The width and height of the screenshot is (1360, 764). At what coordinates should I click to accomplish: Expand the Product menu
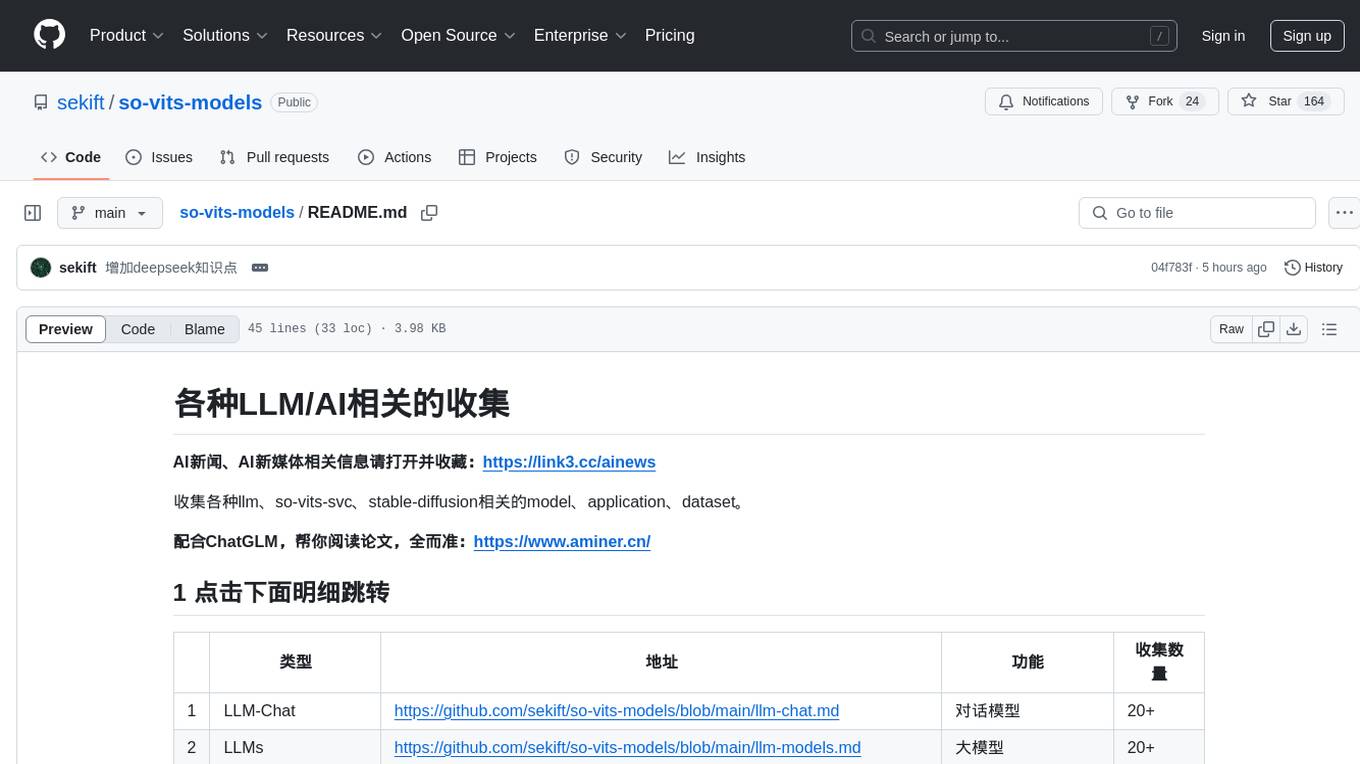point(127,35)
